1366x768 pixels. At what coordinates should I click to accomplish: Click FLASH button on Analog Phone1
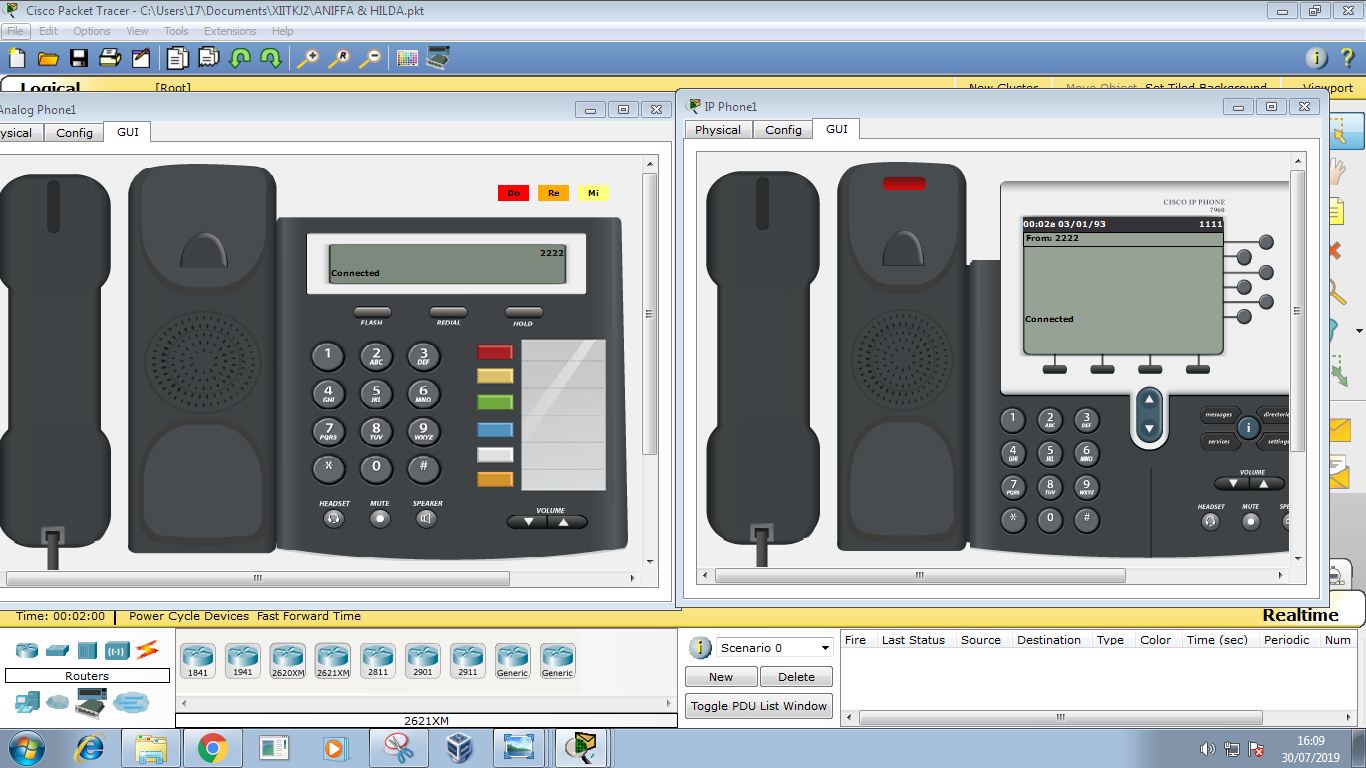pyautogui.click(x=372, y=312)
